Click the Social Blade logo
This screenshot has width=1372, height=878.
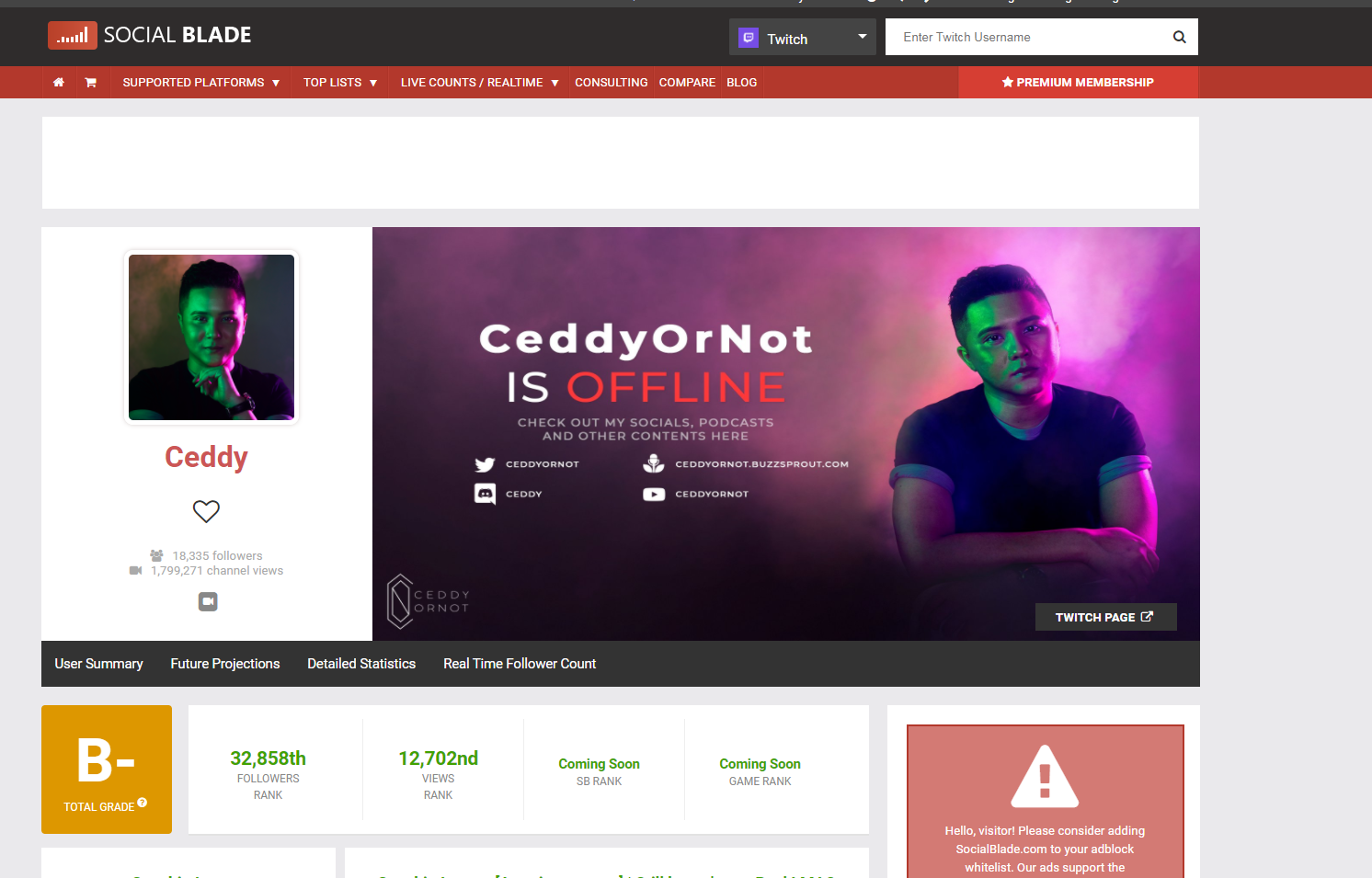click(150, 35)
